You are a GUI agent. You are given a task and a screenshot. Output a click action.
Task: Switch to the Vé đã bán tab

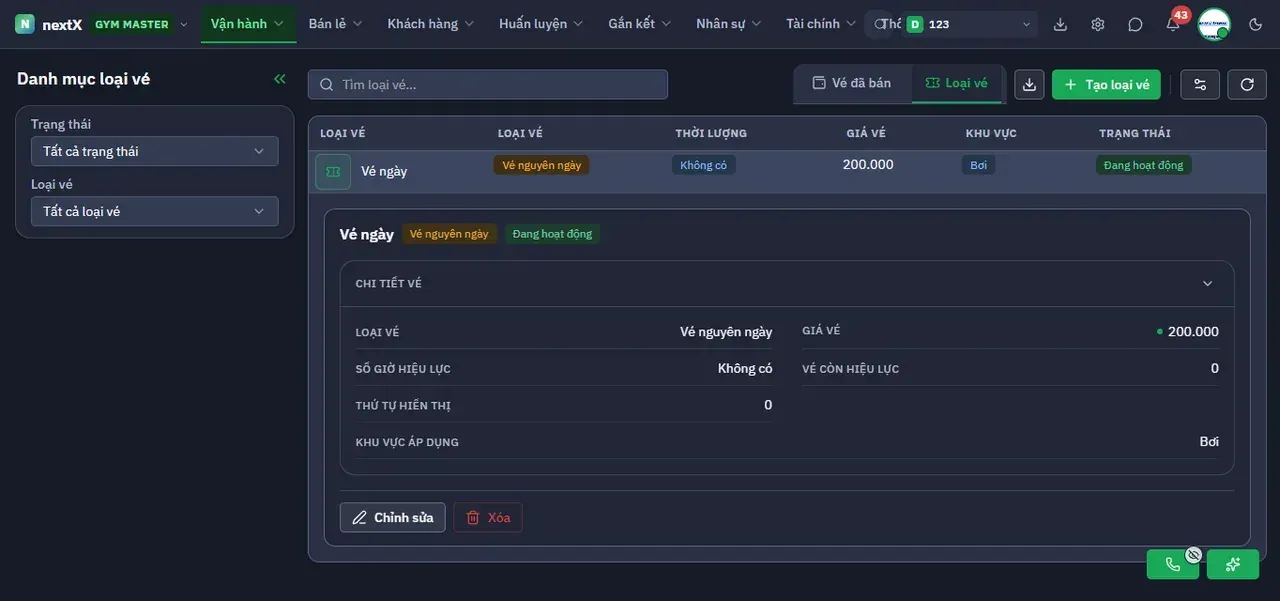(x=852, y=83)
